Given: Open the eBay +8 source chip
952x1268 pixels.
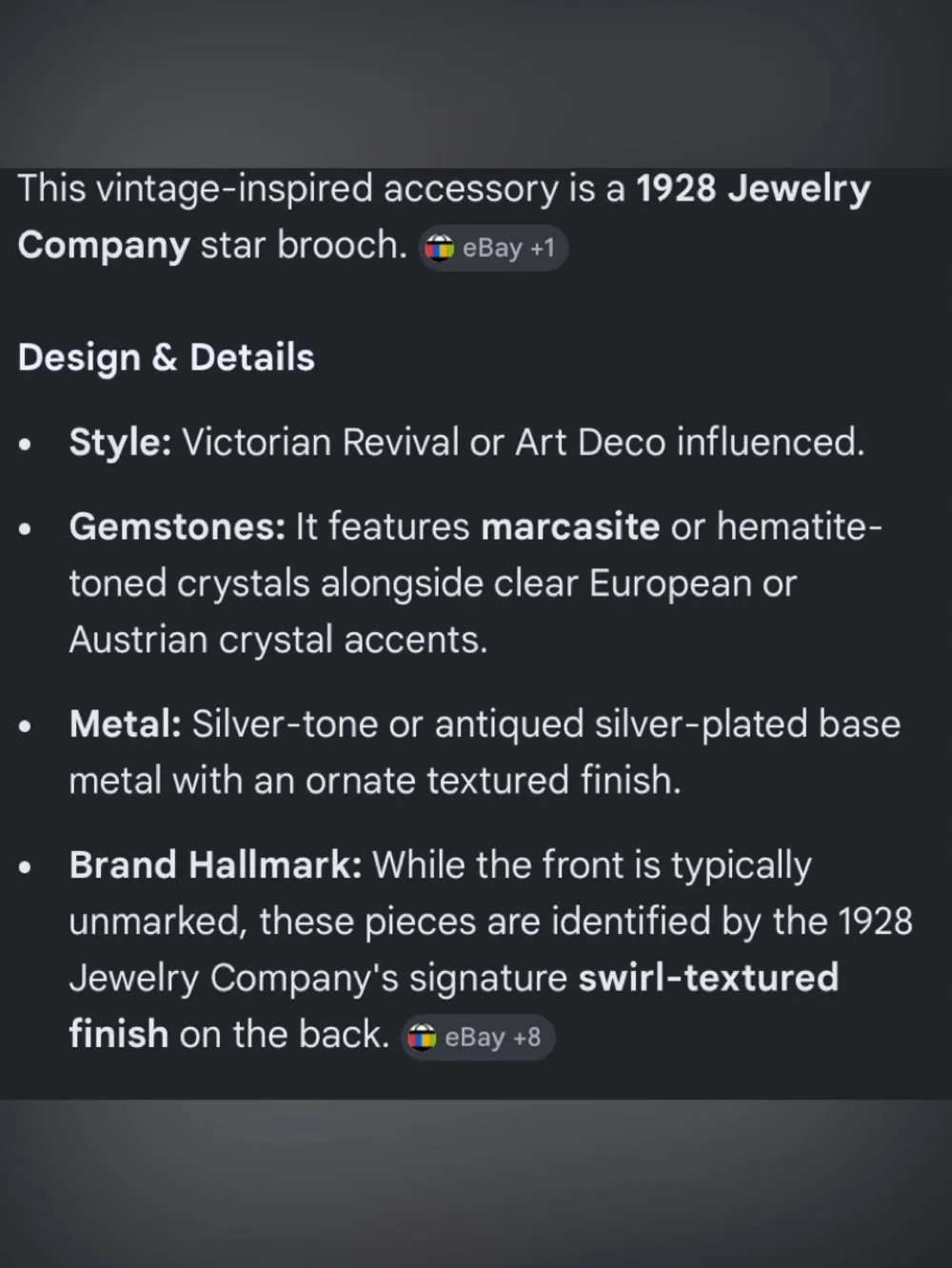Looking at the screenshot, I should [x=477, y=1037].
